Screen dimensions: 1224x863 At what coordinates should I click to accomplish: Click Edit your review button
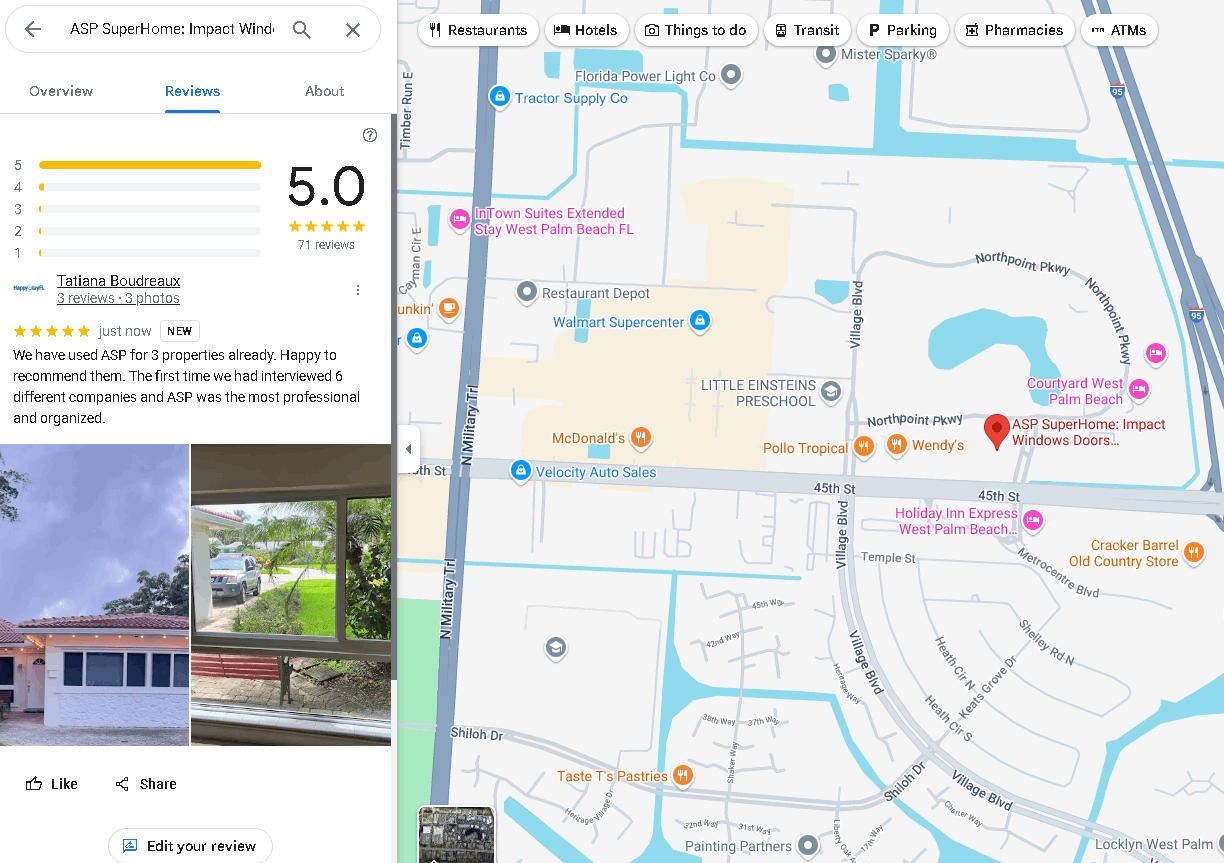[190, 846]
